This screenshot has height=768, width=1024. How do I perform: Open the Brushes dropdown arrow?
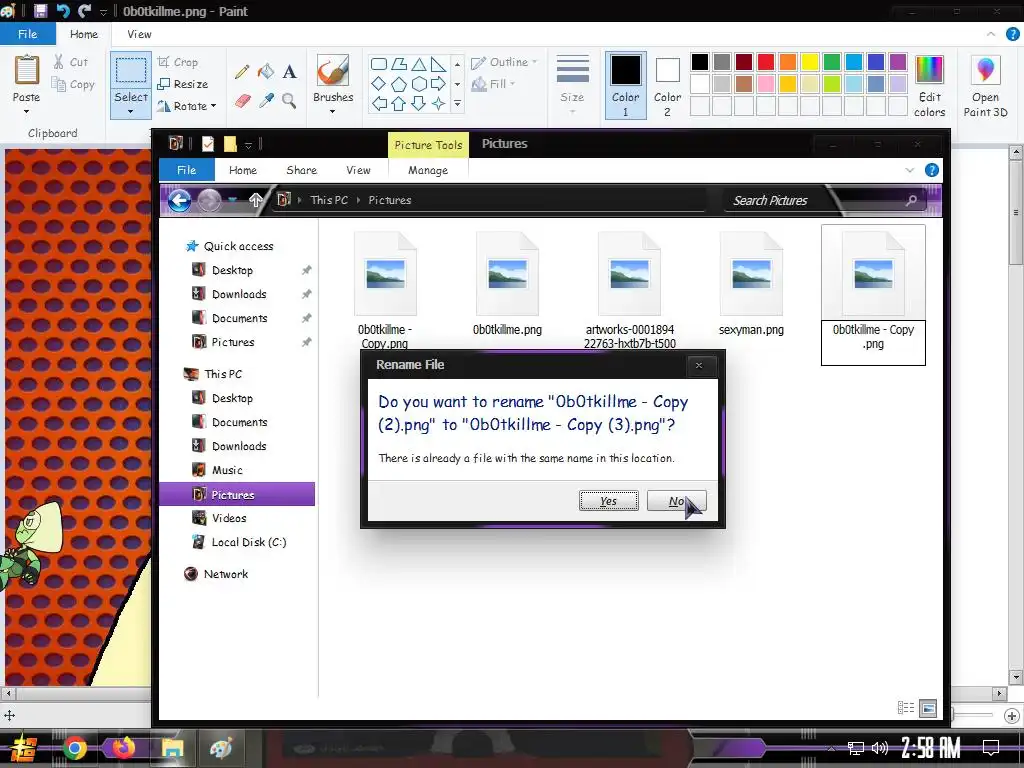[x=332, y=112]
